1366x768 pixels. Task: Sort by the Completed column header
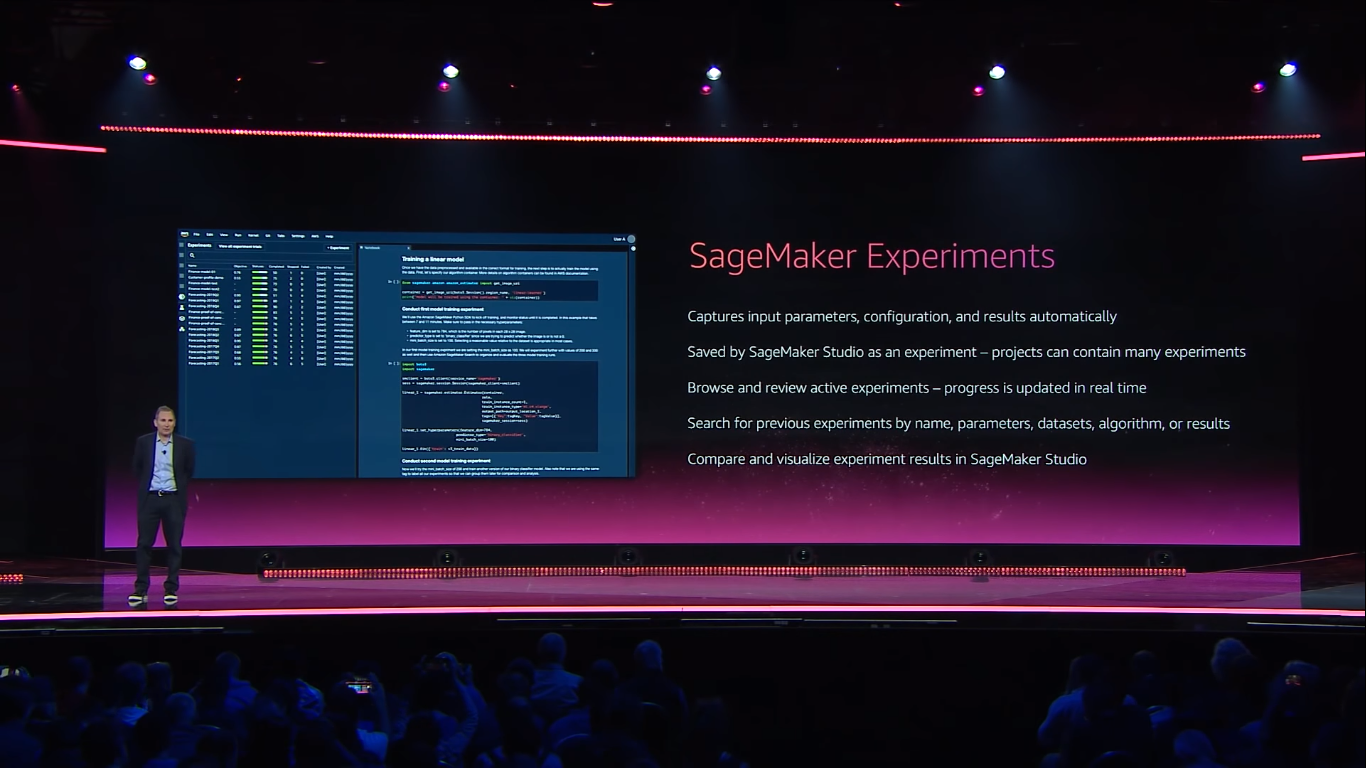click(276, 267)
